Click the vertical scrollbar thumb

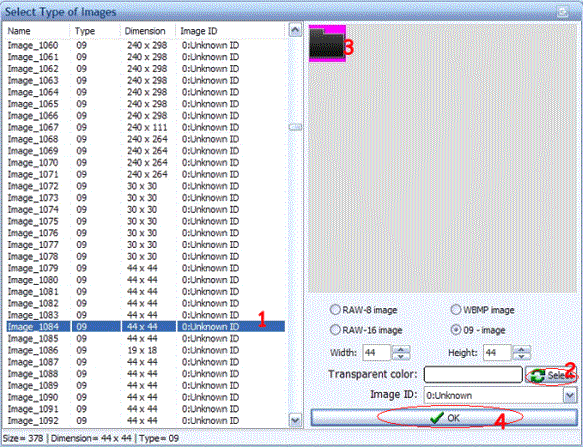[x=295, y=127]
